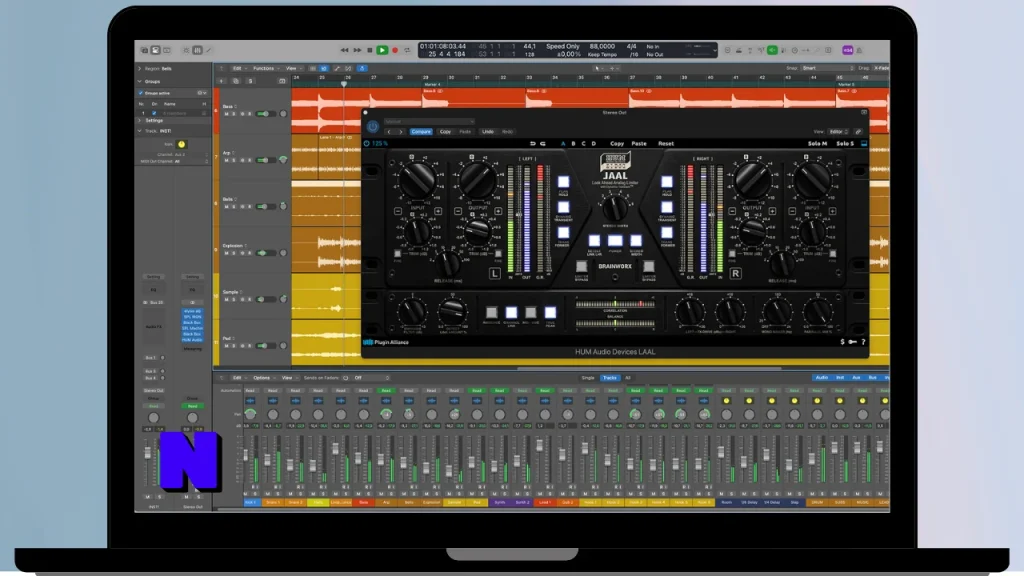This screenshot has height=576, width=1024.
Task: Open the plugin preset dropdown
Action: pos(428,121)
